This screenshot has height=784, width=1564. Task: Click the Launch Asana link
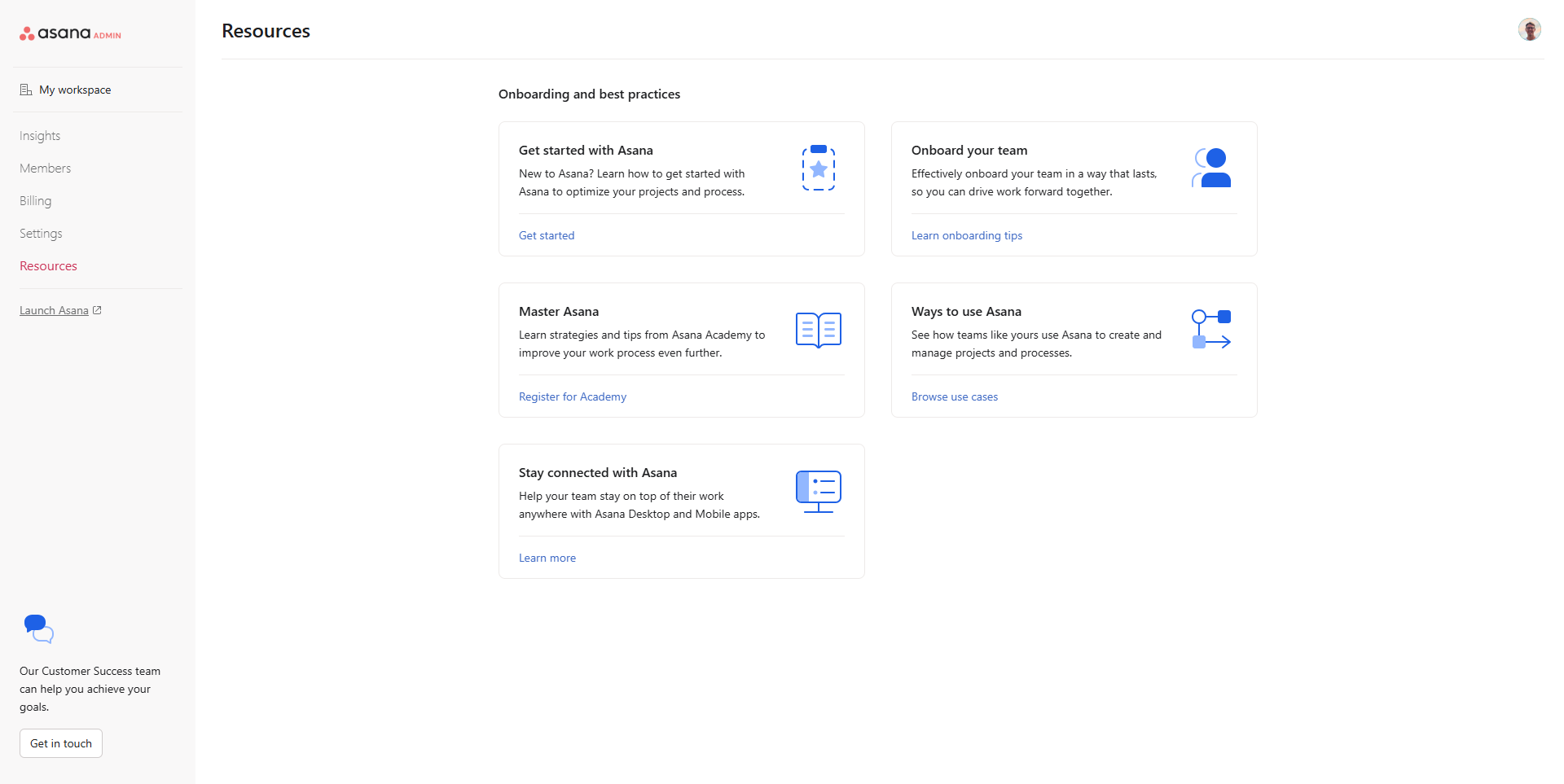click(54, 310)
